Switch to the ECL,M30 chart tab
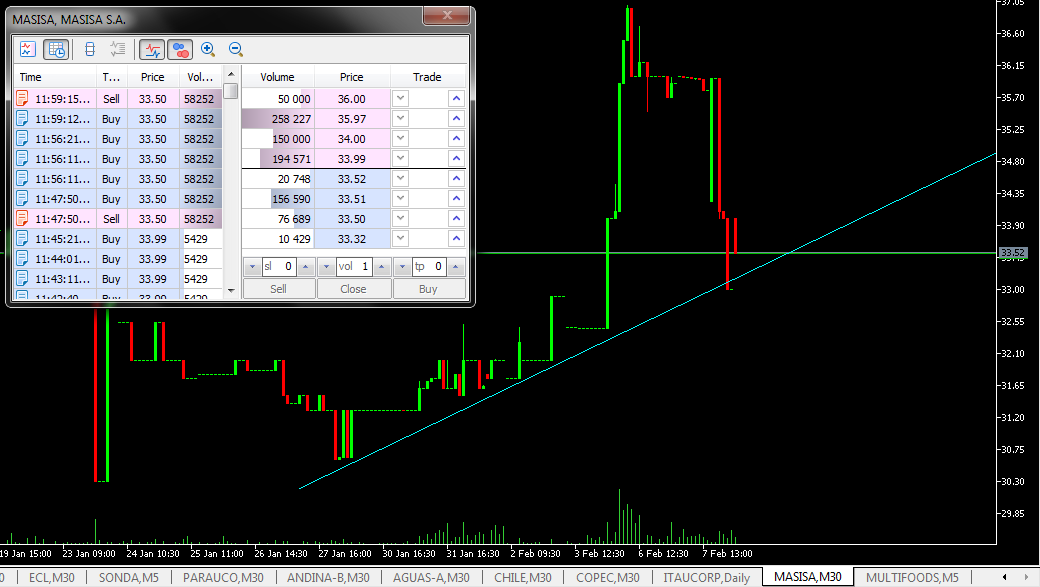This screenshot has width=1040, height=587. point(52,578)
